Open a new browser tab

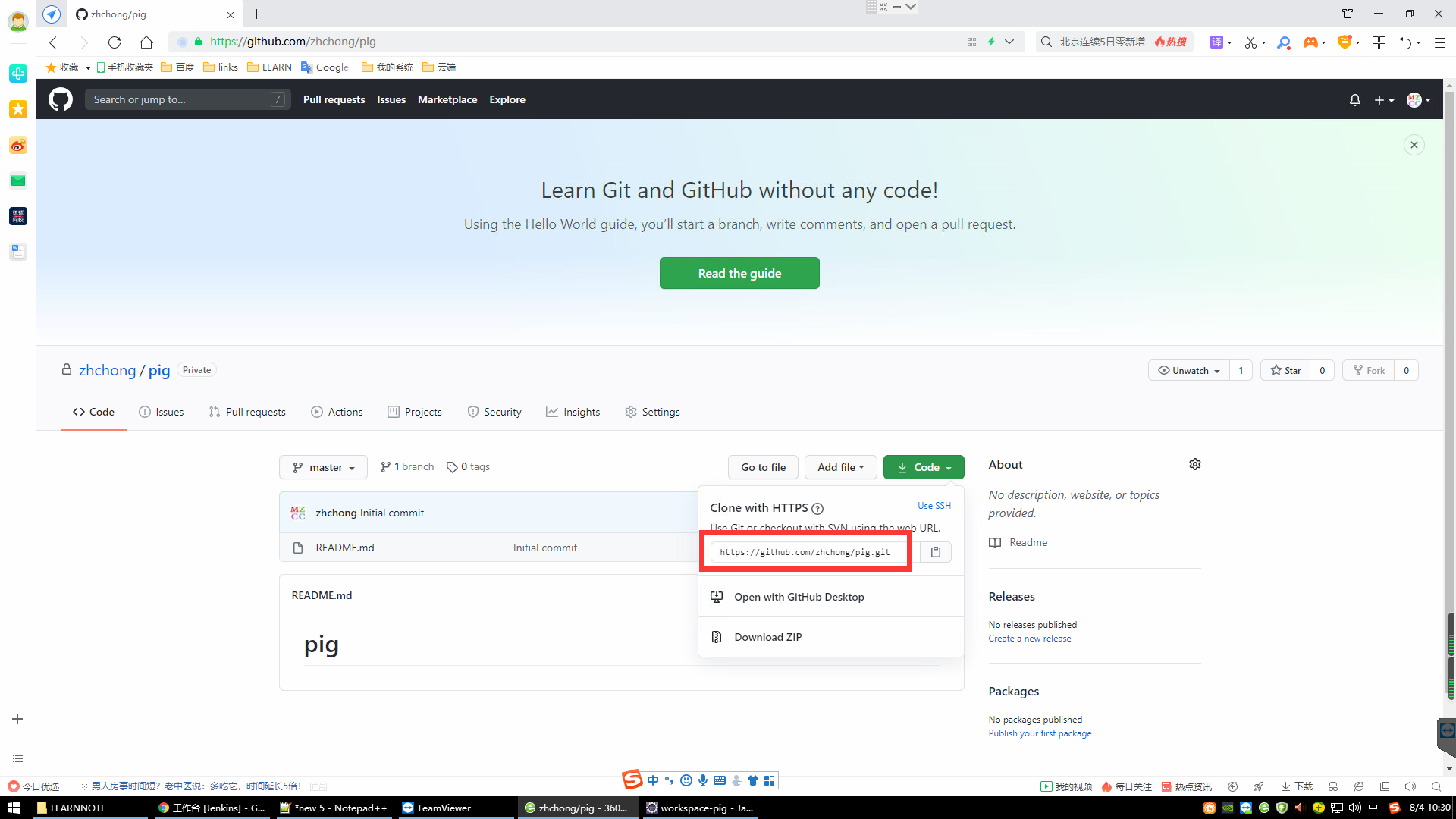pos(257,14)
